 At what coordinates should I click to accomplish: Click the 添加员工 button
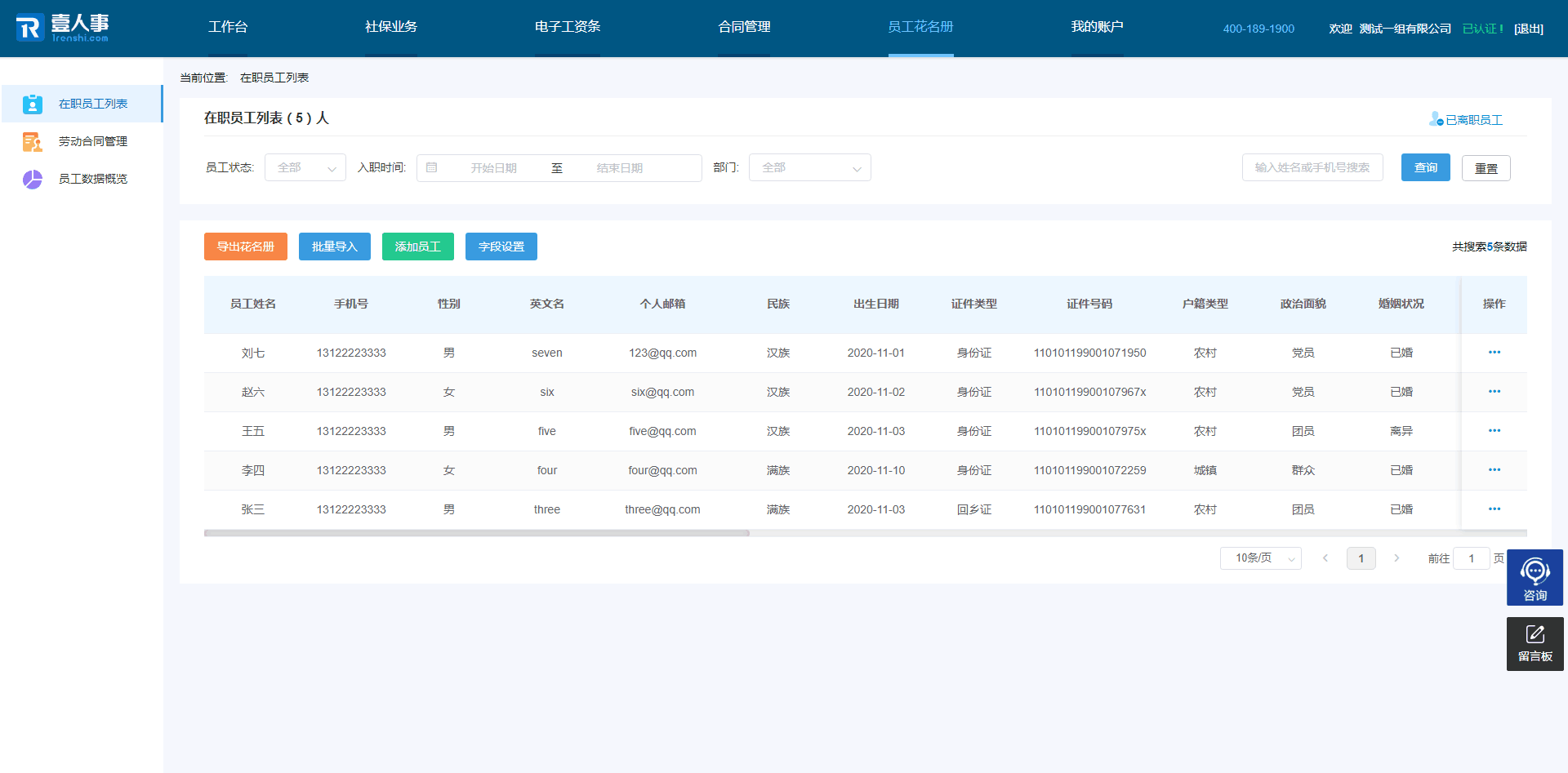(x=418, y=247)
